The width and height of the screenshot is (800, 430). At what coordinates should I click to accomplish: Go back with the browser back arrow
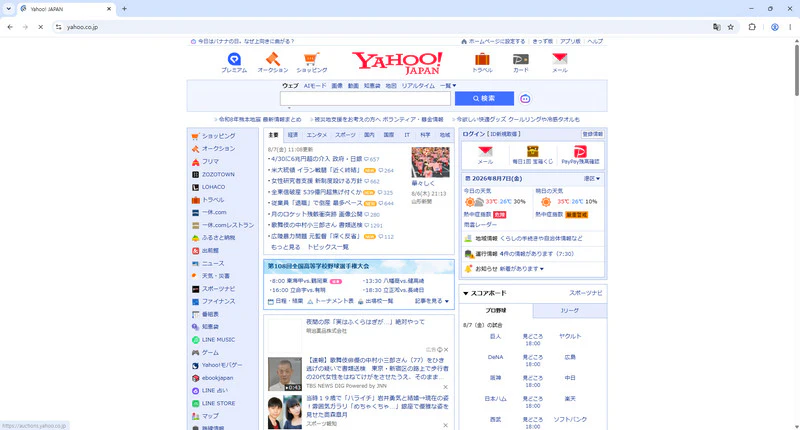tap(10, 27)
